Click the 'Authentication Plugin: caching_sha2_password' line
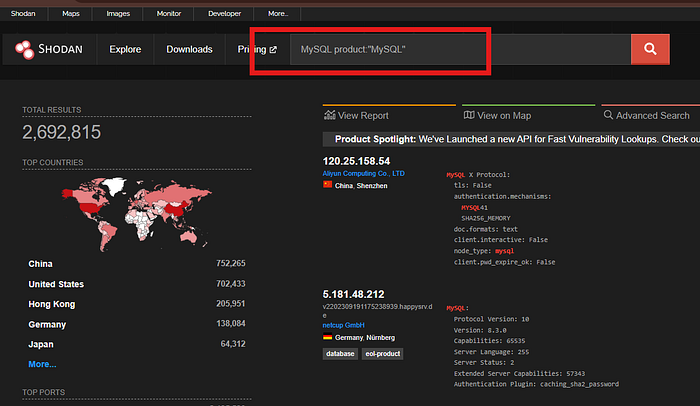 (536, 384)
